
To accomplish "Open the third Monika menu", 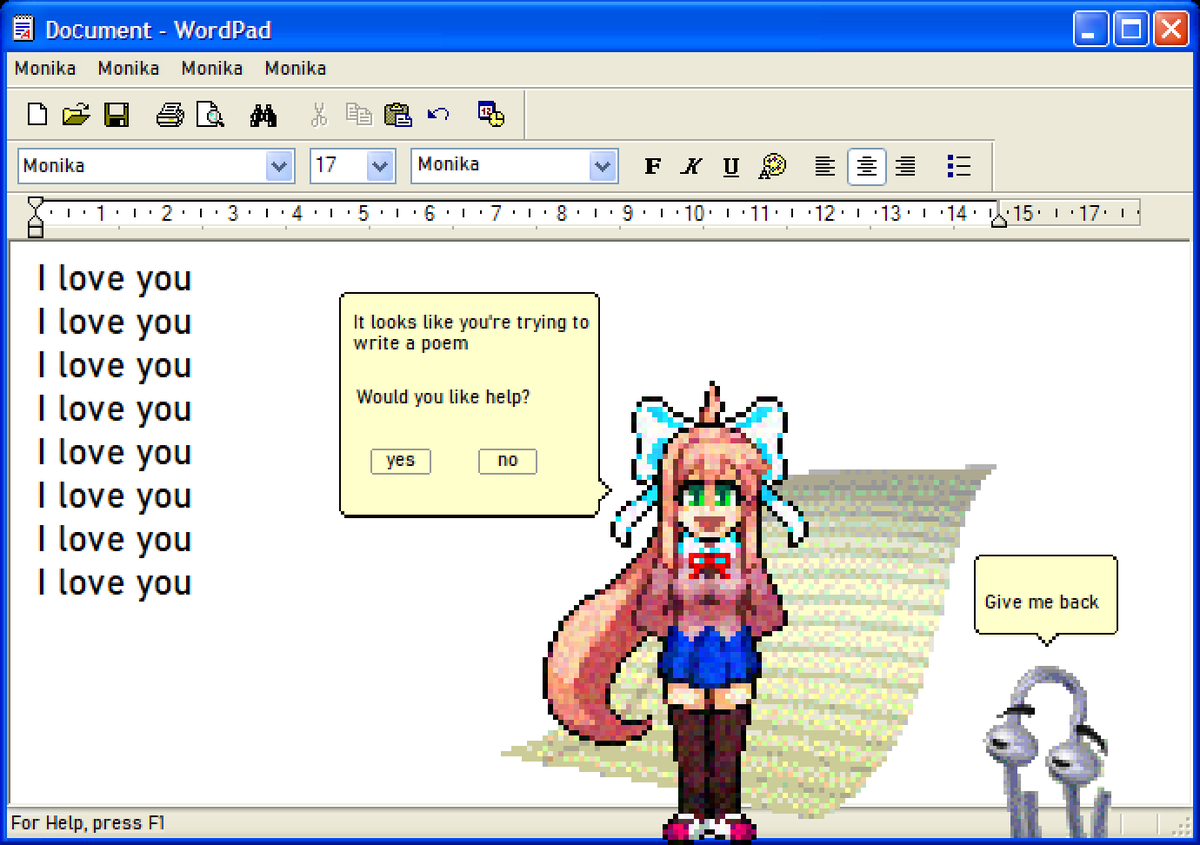I will tap(212, 68).
